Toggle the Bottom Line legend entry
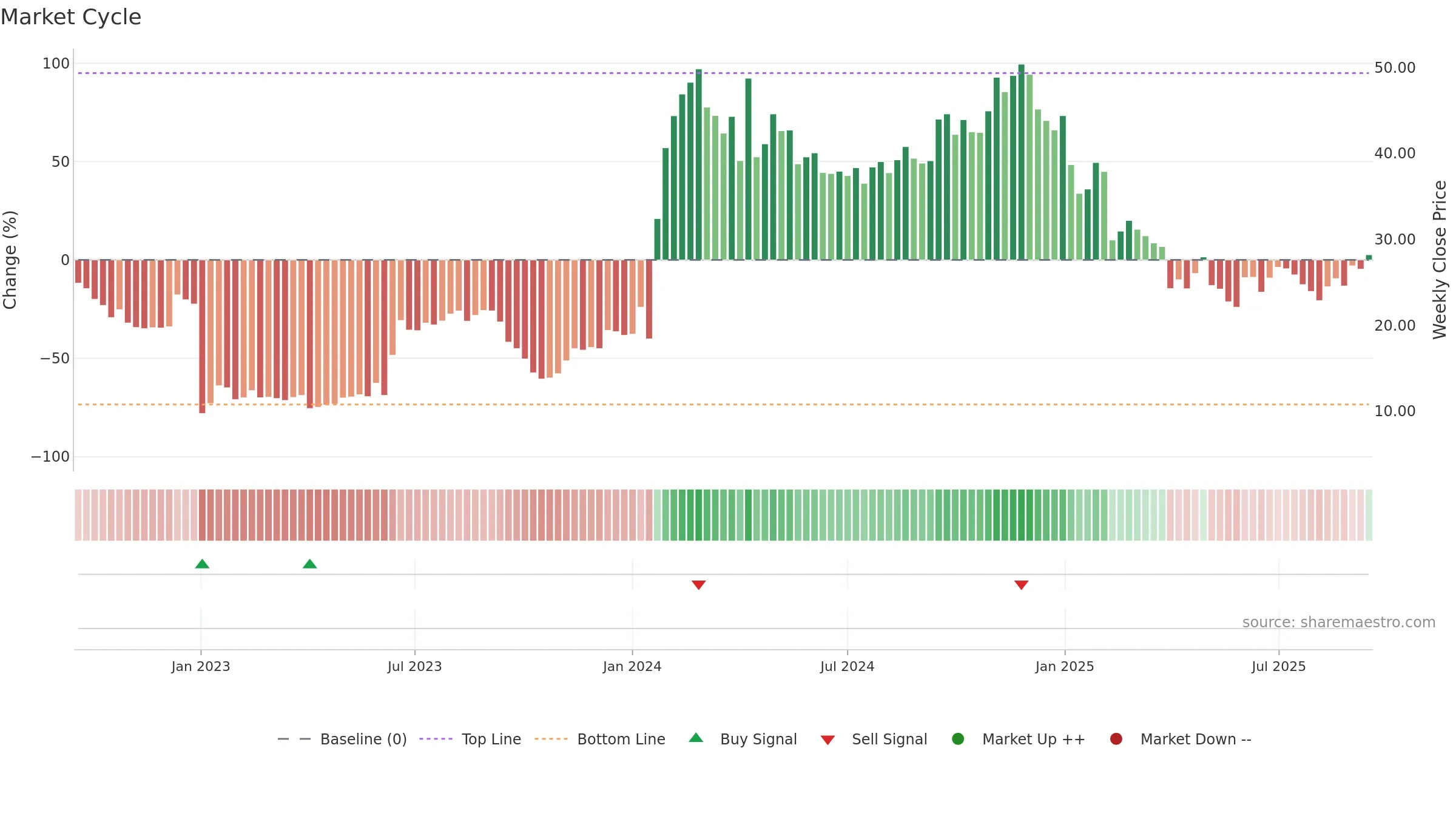 coord(600,739)
